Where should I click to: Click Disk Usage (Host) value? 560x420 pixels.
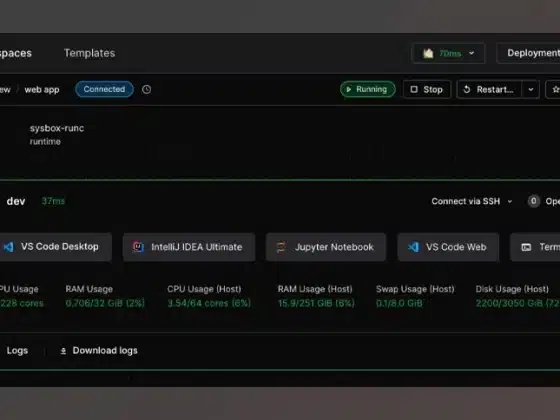pos(518,304)
